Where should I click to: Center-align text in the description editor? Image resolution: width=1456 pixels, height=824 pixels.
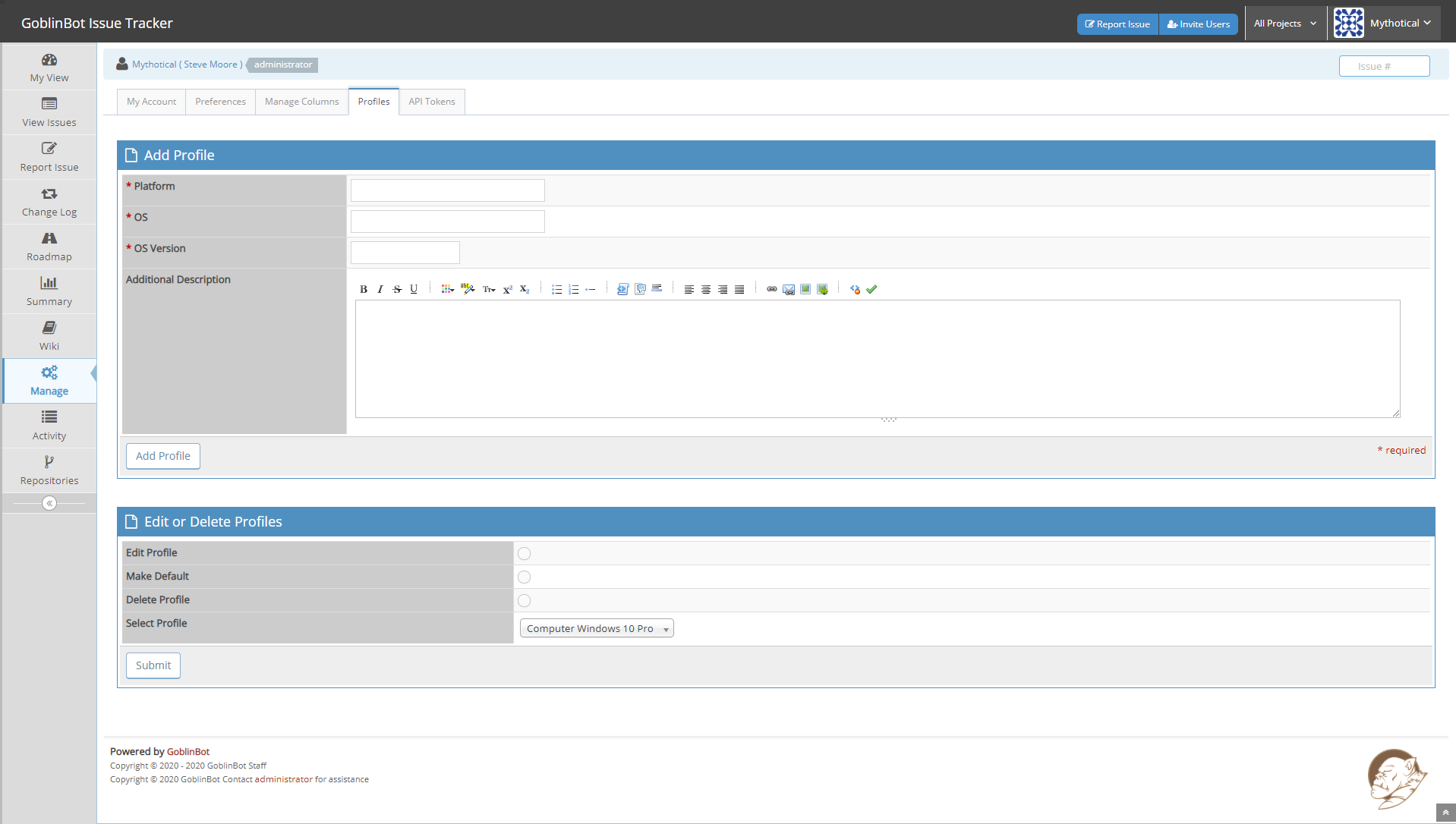click(706, 289)
